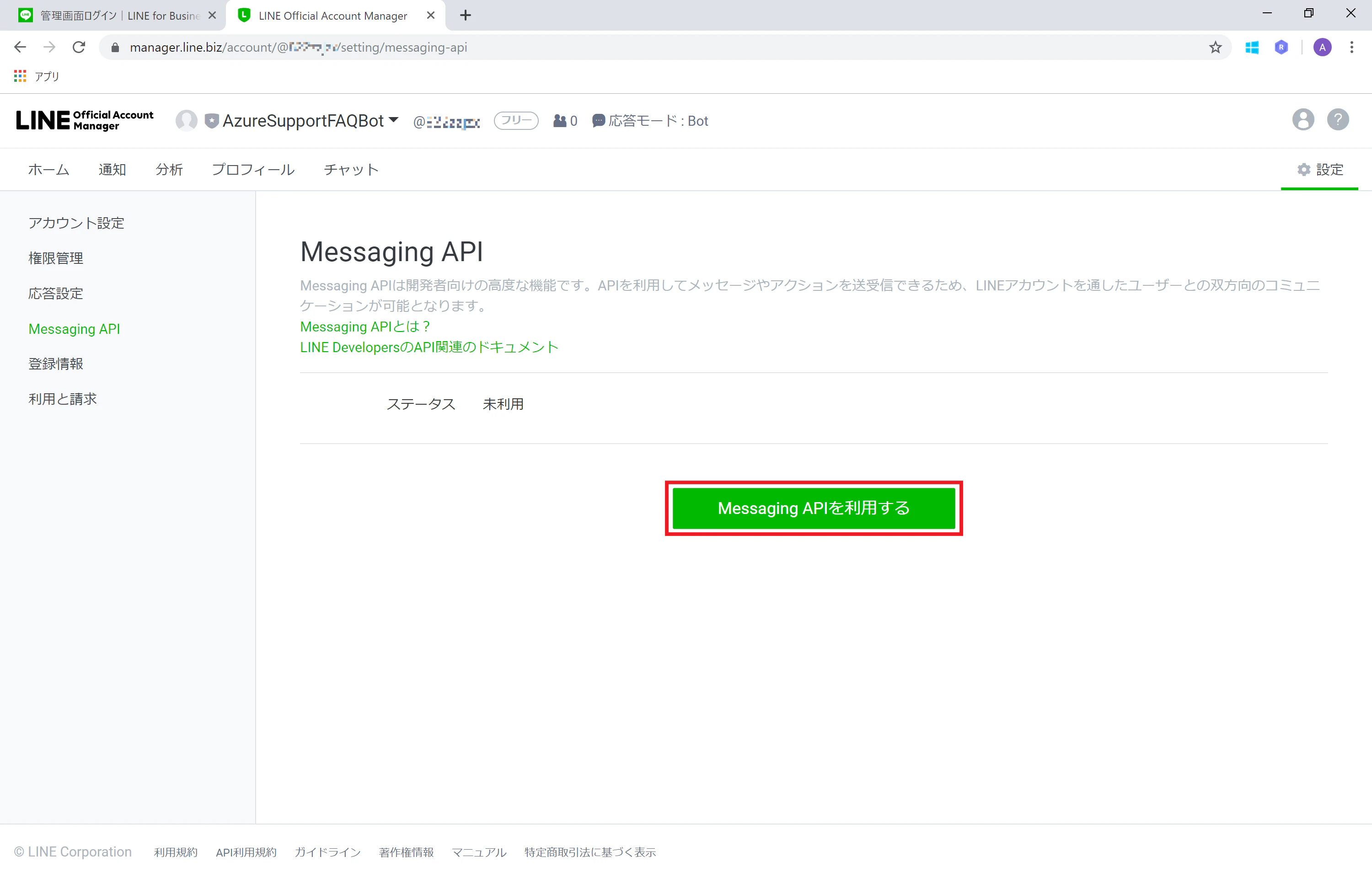1372x878 pixels.
Task: Click the Messaging APIを利用する button
Action: click(x=814, y=508)
